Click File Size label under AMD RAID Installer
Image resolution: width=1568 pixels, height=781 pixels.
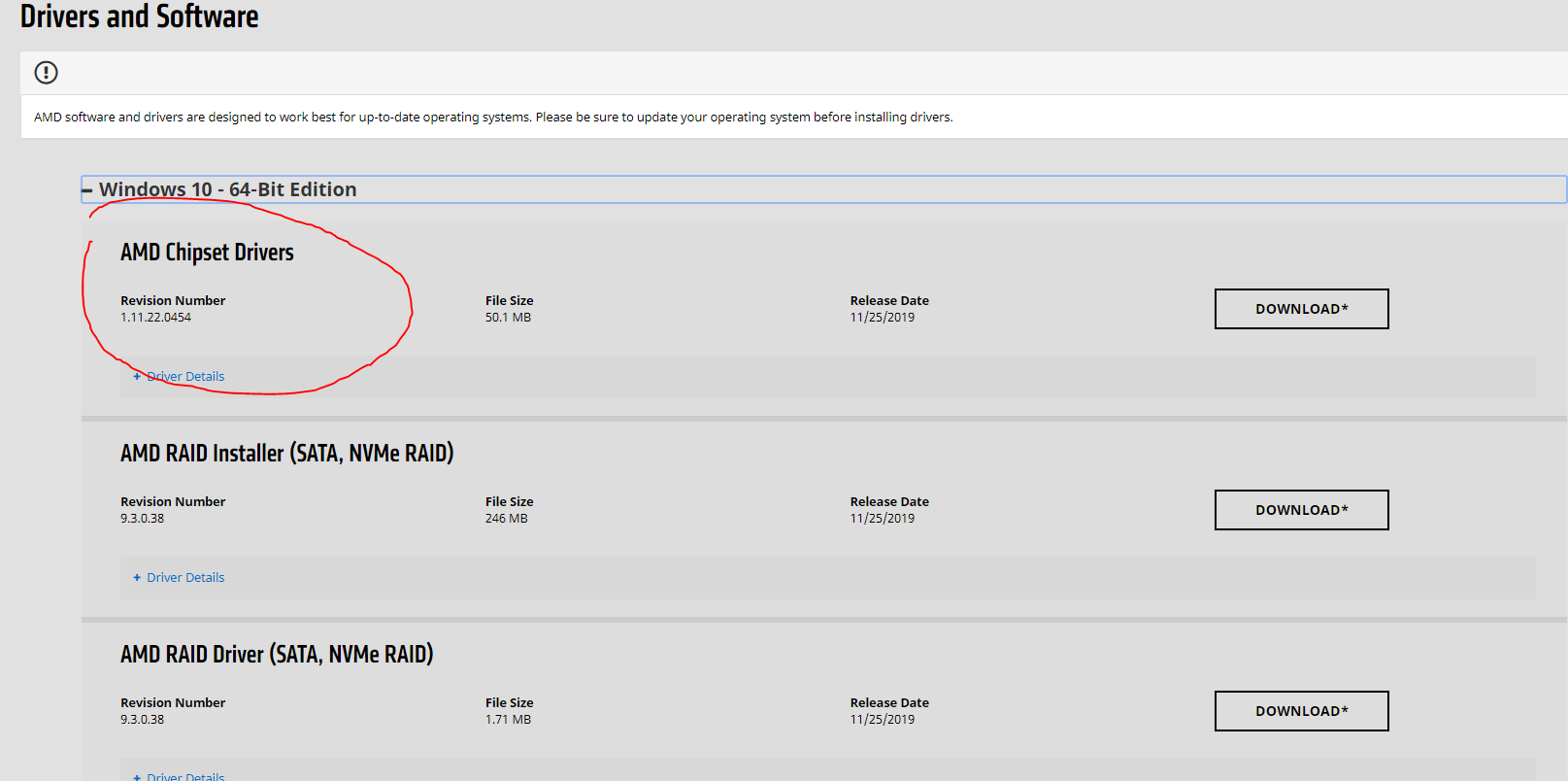(510, 502)
